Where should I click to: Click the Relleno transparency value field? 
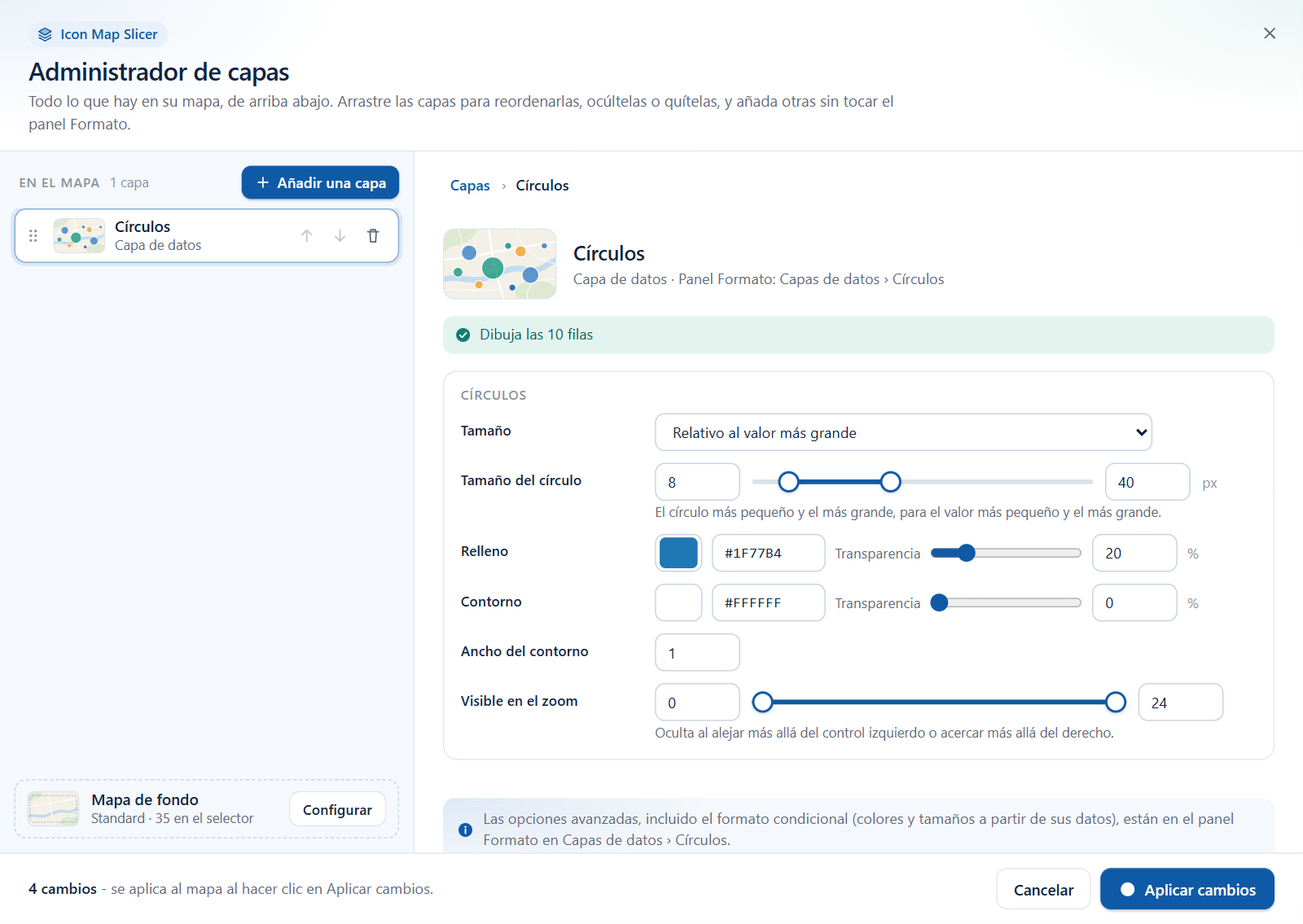pyautogui.click(x=1134, y=553)
